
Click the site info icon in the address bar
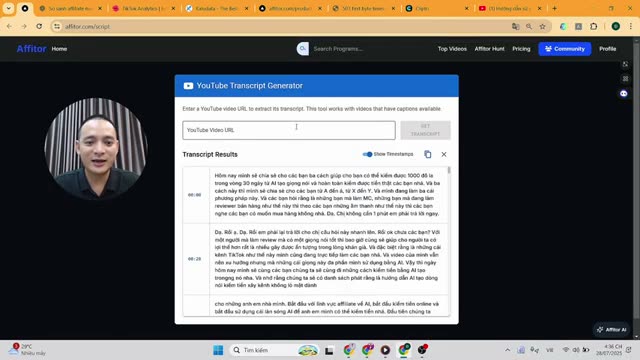pyautogui.click(x=57, y=26)
